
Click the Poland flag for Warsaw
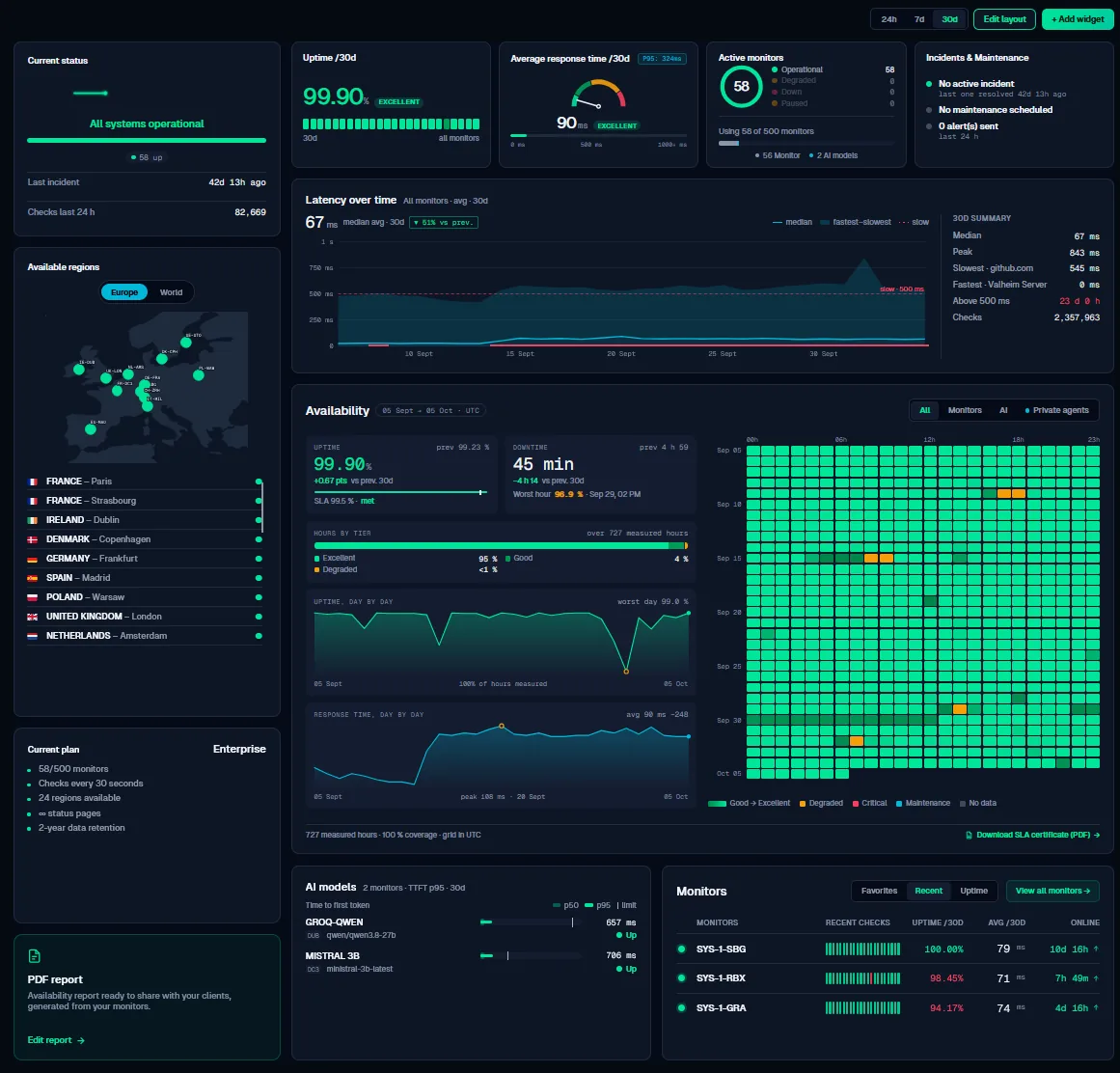32,597
